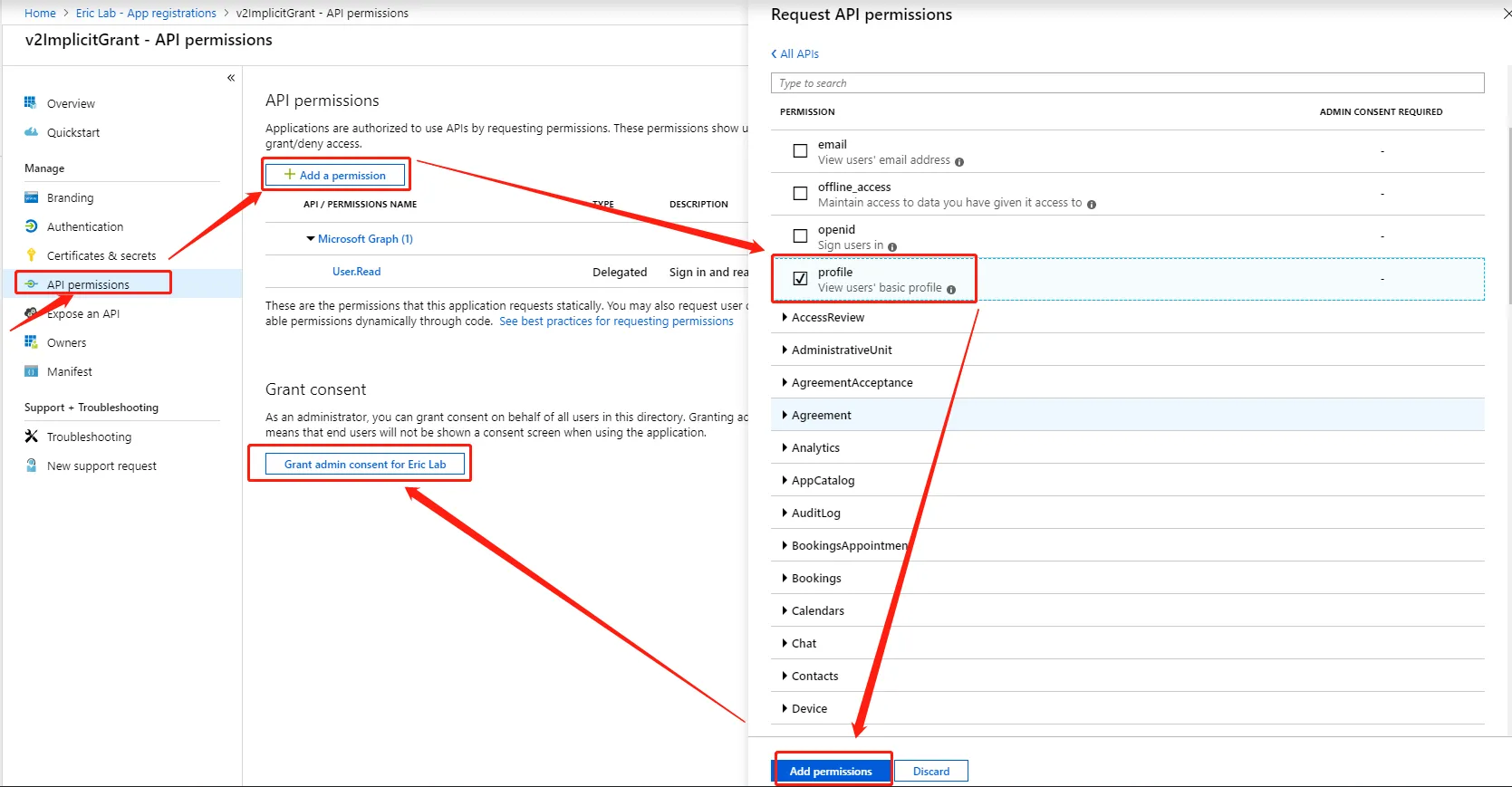This screenshot has width=1512, height=787.
Task: Click the Type to search field
Action: (x=1127, y=82)
